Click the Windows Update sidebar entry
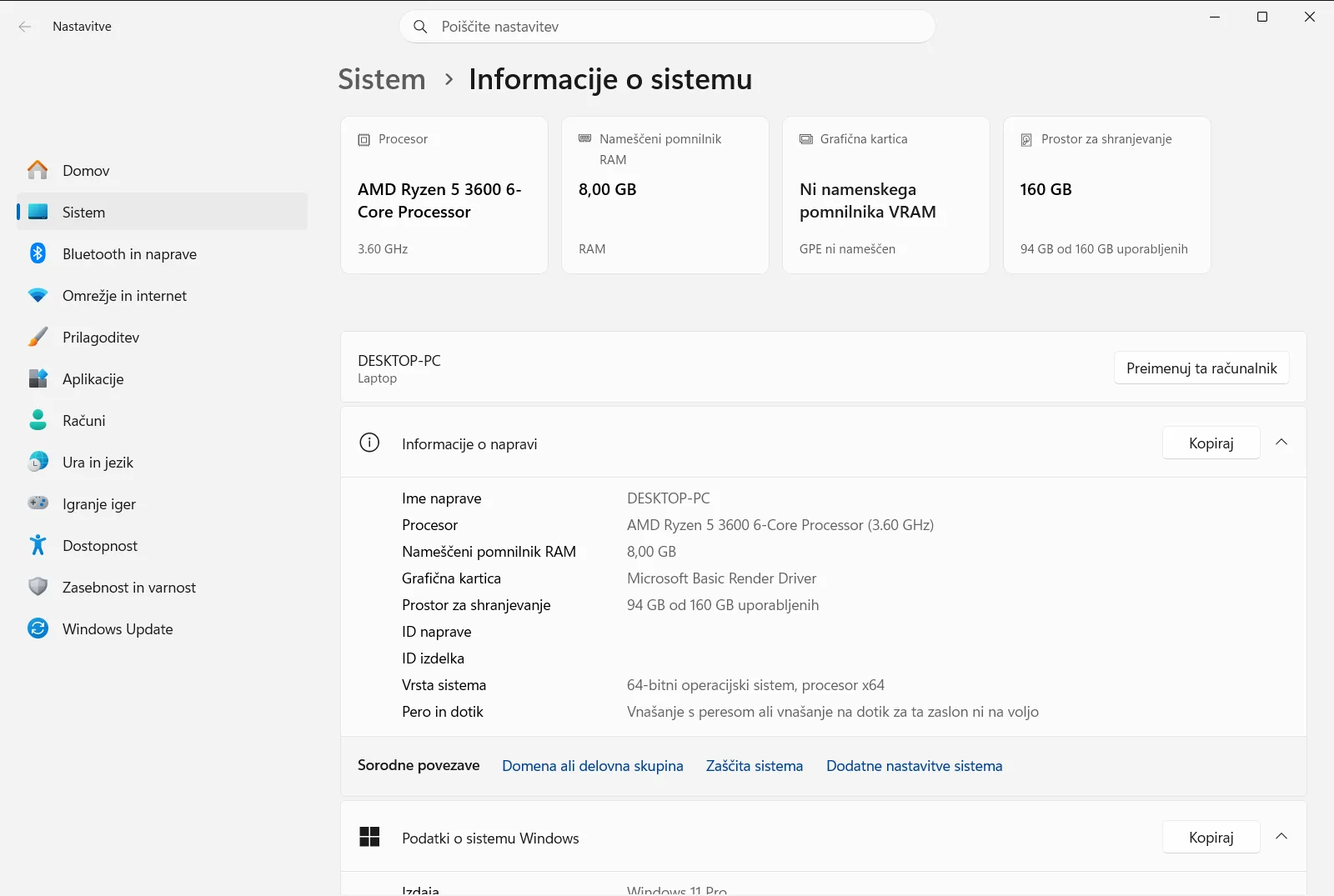 [x=162, y=628]
